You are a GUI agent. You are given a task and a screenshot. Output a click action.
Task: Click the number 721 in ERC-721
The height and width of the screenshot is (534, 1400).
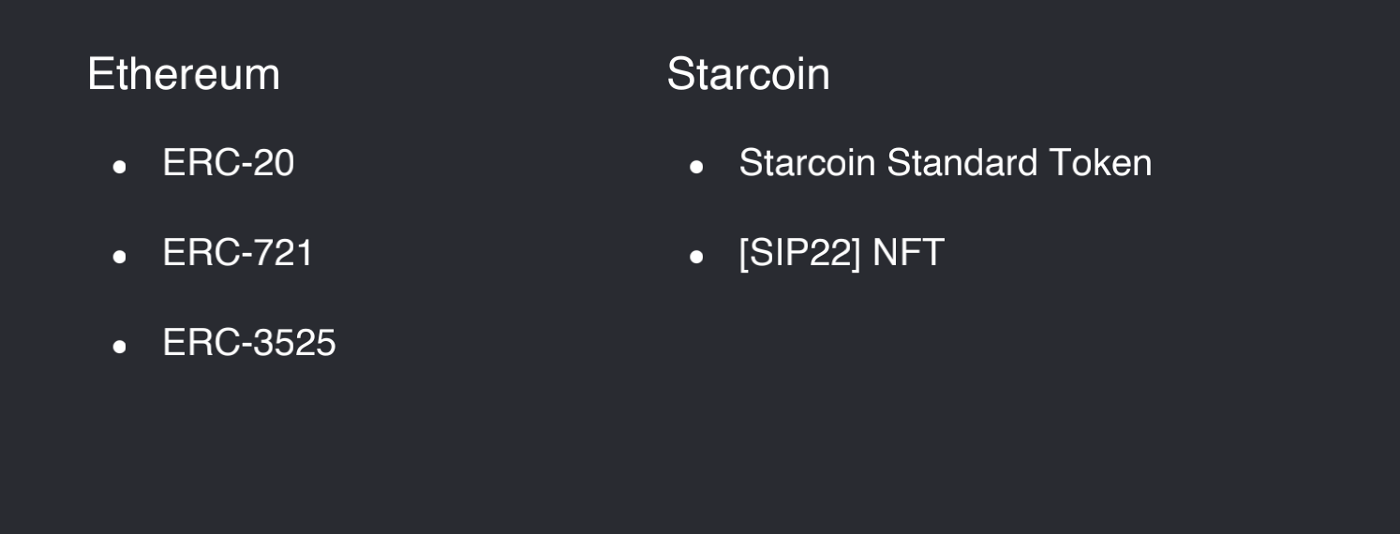[282, 252]
